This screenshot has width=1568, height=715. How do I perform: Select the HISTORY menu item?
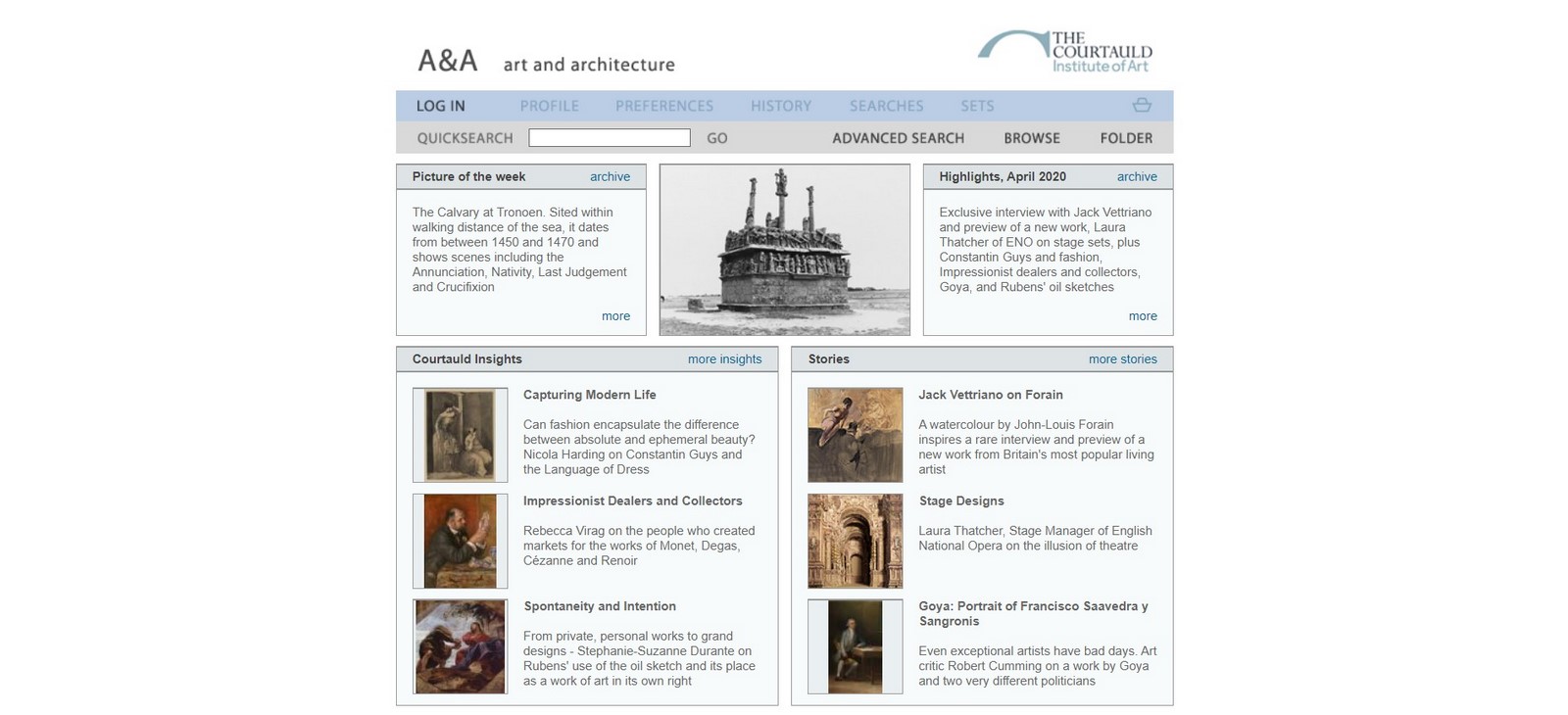pyautogui.click(x=781, y=106)
